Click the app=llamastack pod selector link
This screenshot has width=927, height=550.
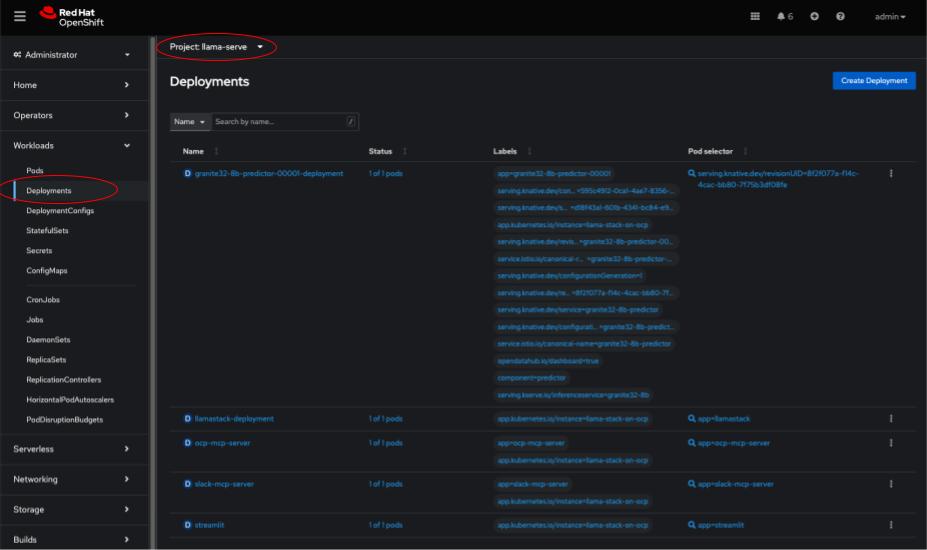pos(724,419)
